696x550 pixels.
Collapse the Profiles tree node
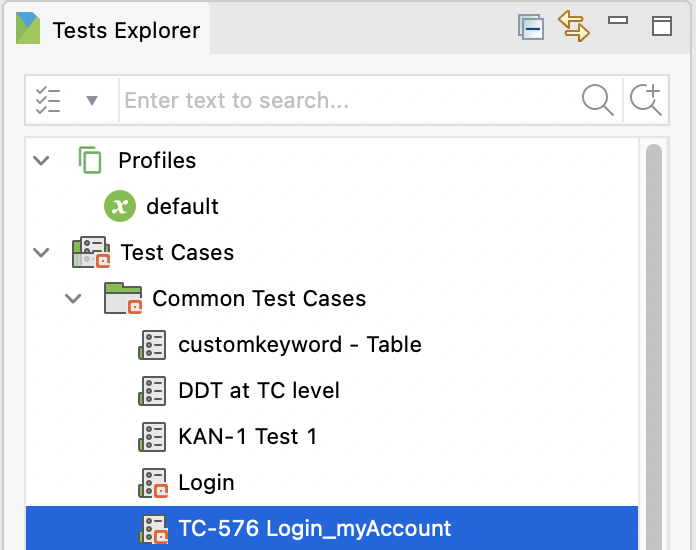[42, 160]
